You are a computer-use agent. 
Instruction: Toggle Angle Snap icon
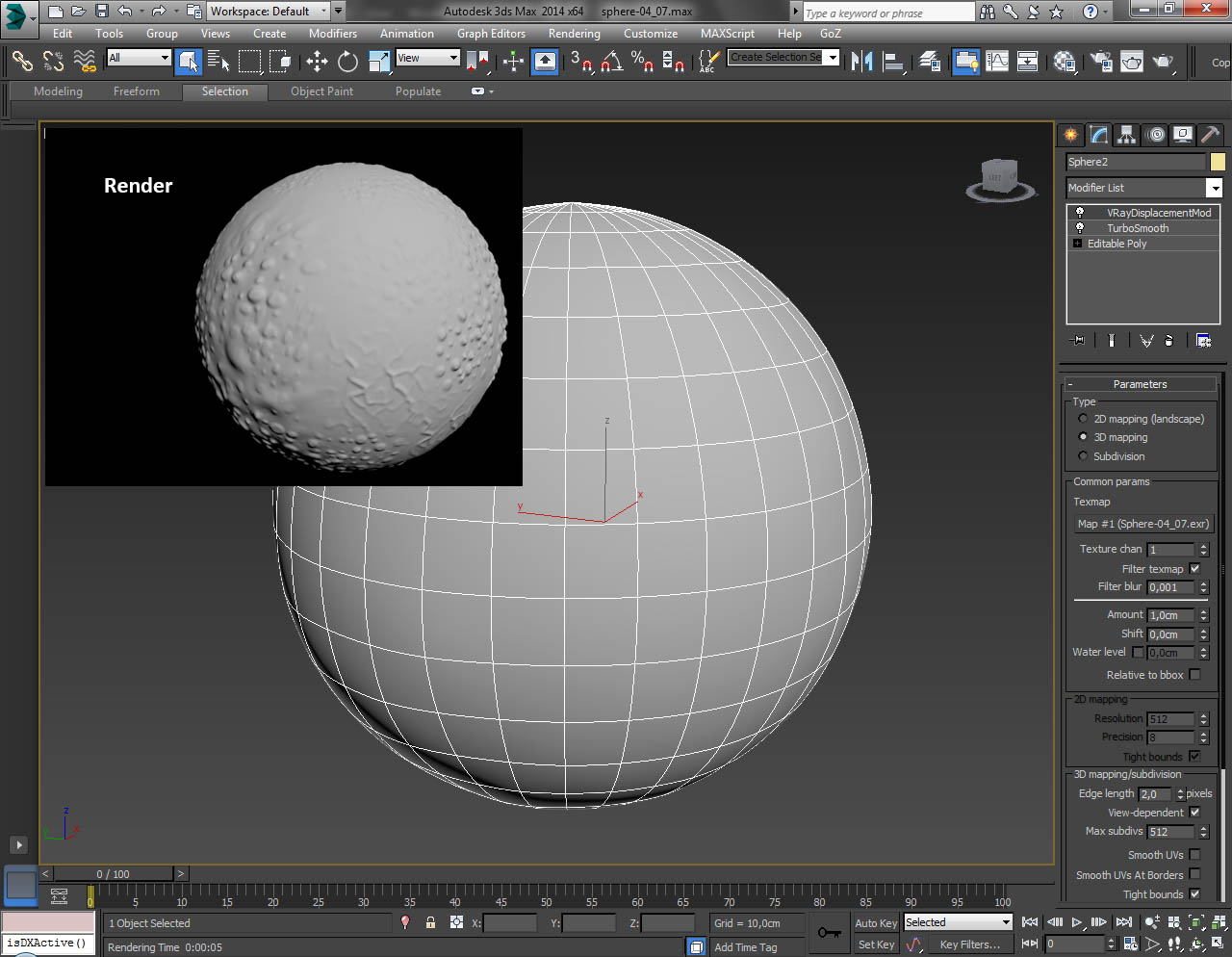coord(611,62)
